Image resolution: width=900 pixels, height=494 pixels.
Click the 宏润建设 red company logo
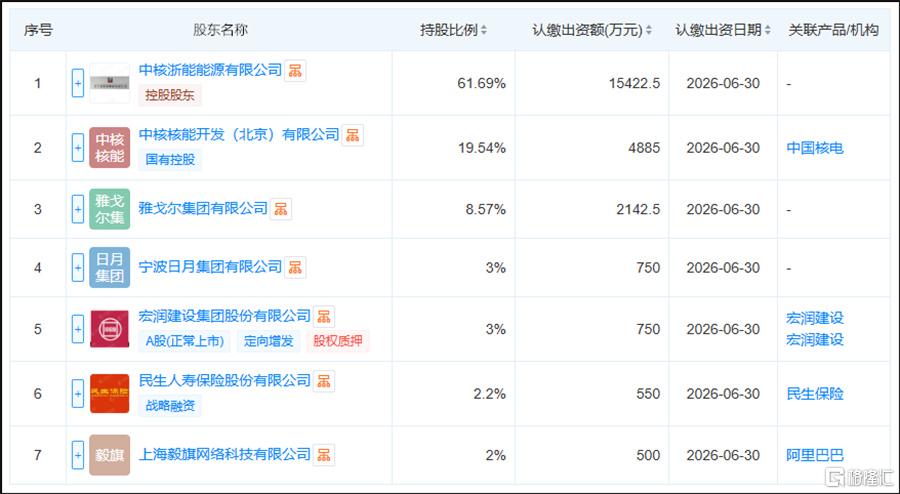110,329
